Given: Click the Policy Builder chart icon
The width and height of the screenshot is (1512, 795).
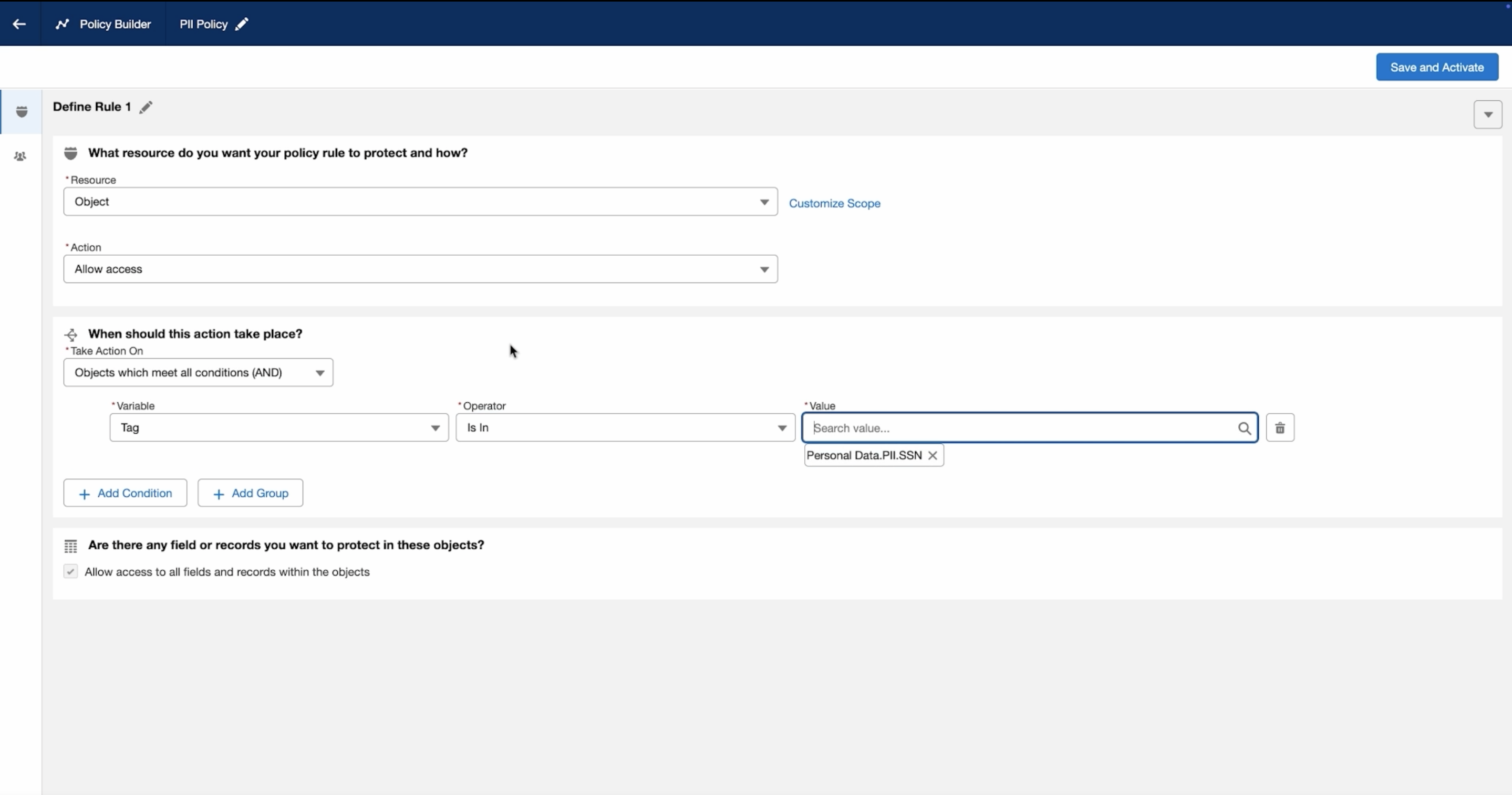Looking at the screenshot, I should pyautogui.click(x=62, y=24).
